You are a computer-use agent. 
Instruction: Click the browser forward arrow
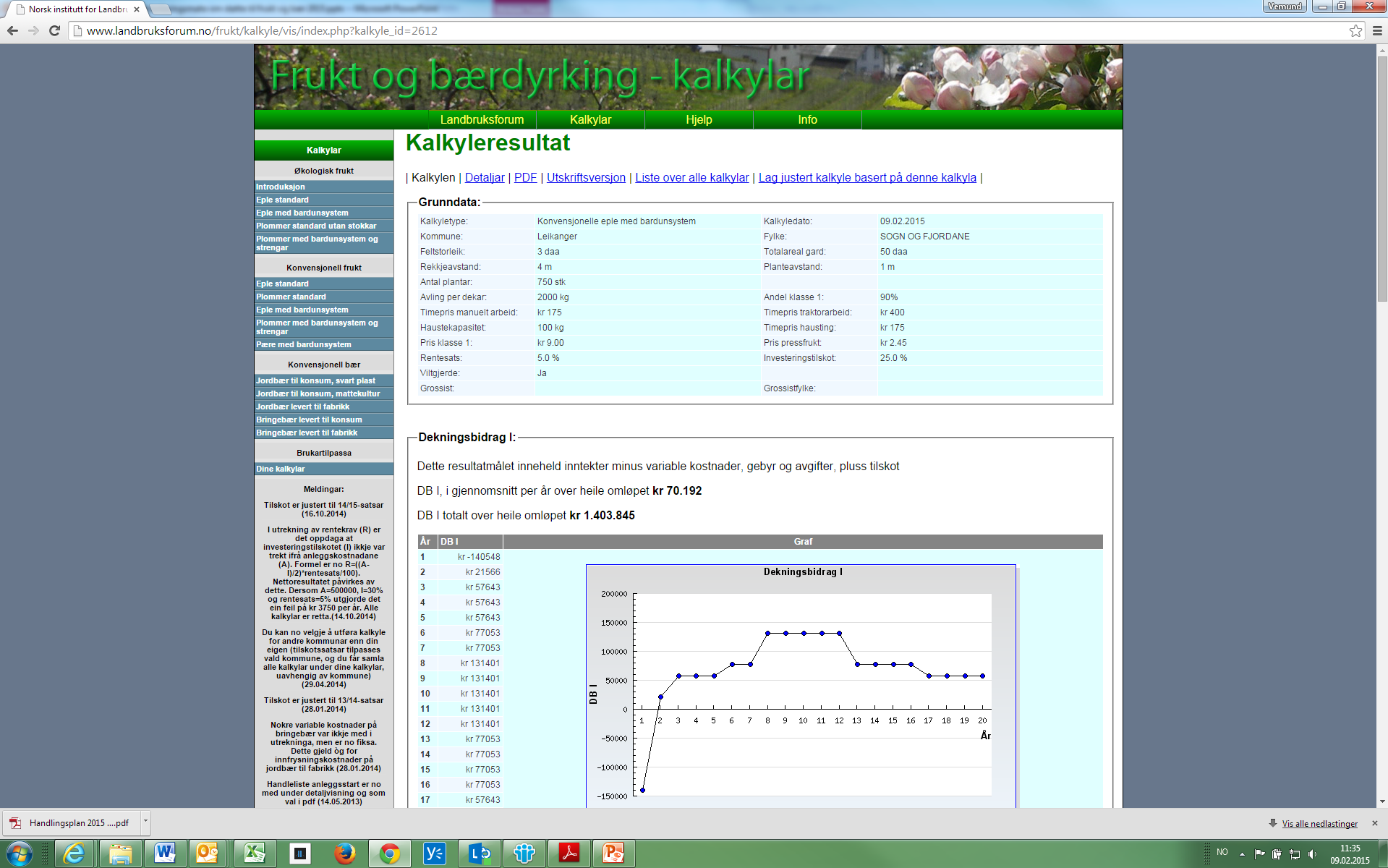[x=33, y=30]
